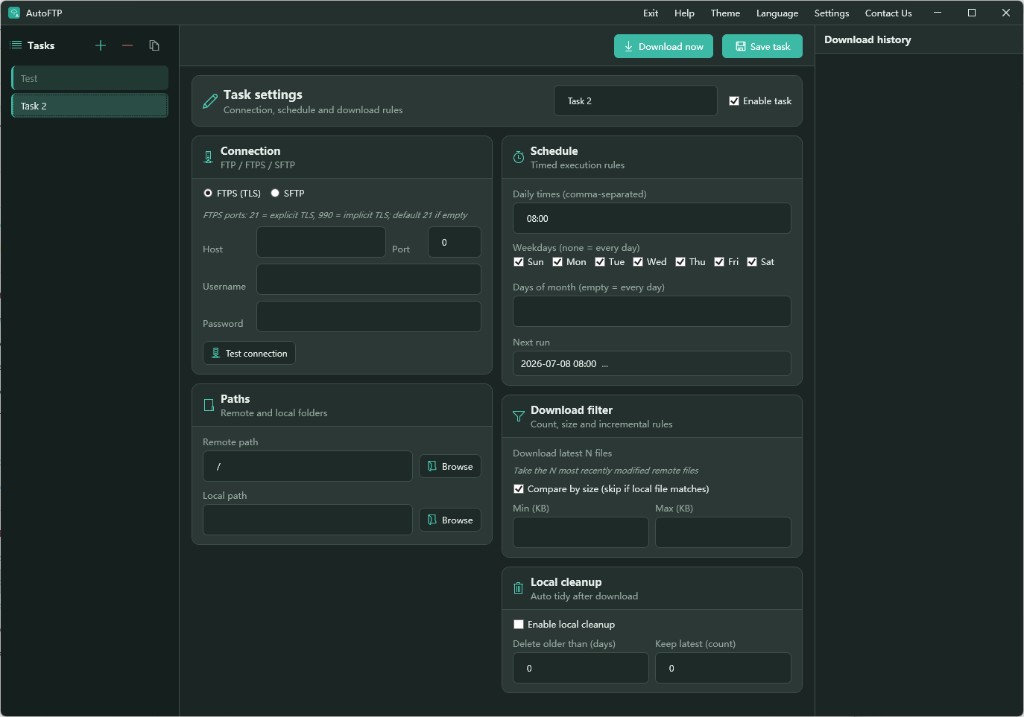This screenshot has width=1024, height=717.
Task: Uncheck the Wed weekday checkbox
Action: click(x=638, y=262)
